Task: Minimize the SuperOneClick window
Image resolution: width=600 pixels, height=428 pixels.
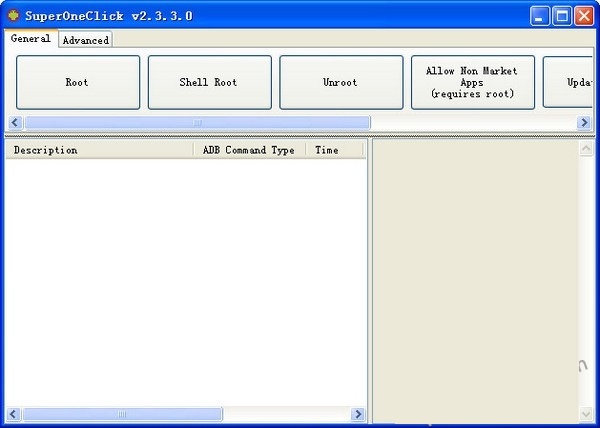Action: (x=540, y=16)
